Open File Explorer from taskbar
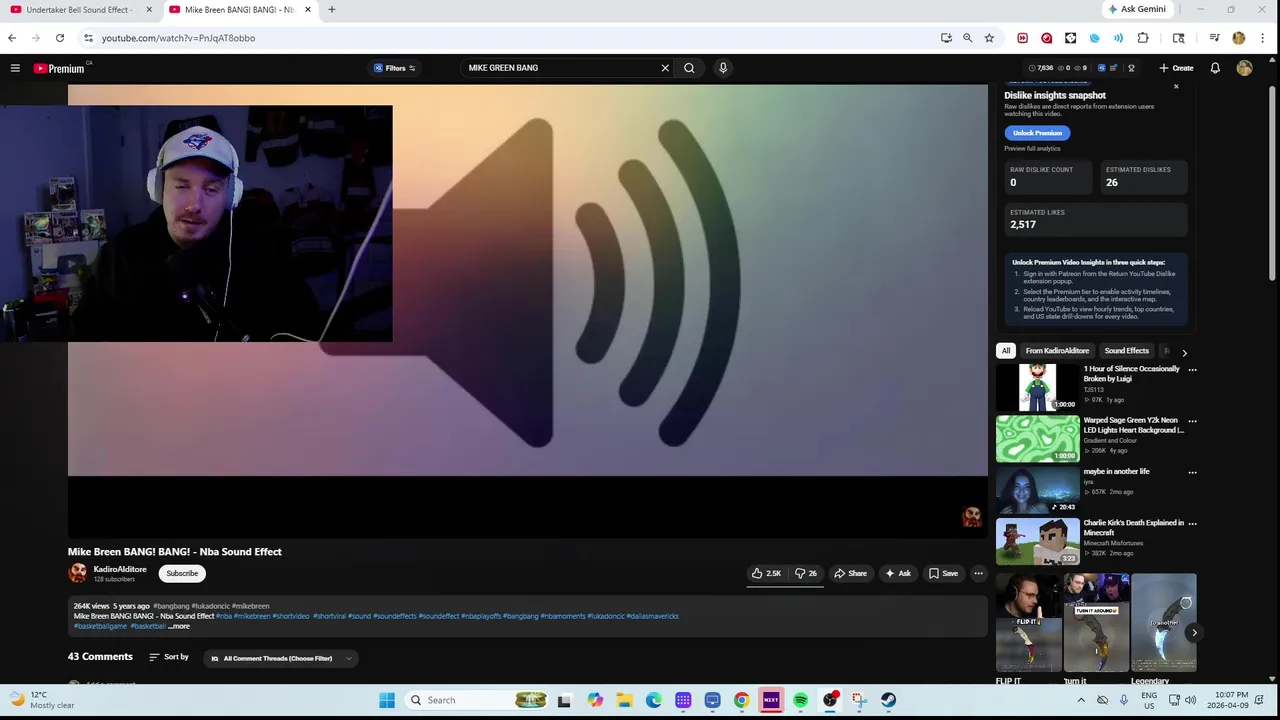The image size is (1280, 720). pos(624,700)
